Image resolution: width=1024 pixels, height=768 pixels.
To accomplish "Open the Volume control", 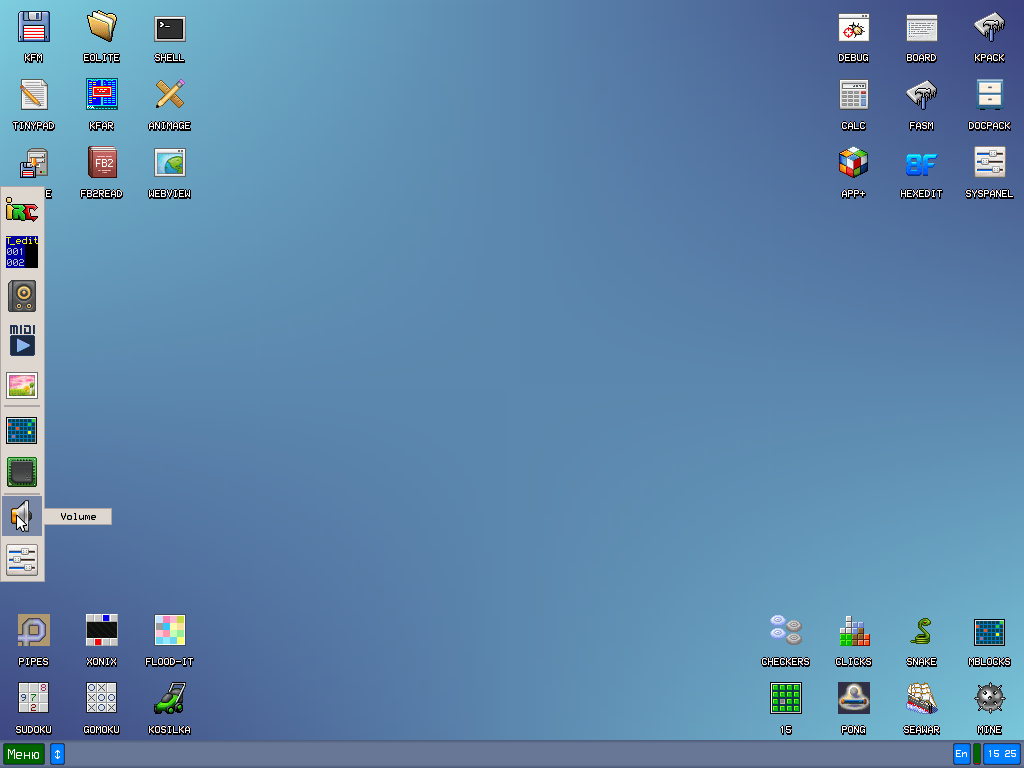I will tap(22, 516).
